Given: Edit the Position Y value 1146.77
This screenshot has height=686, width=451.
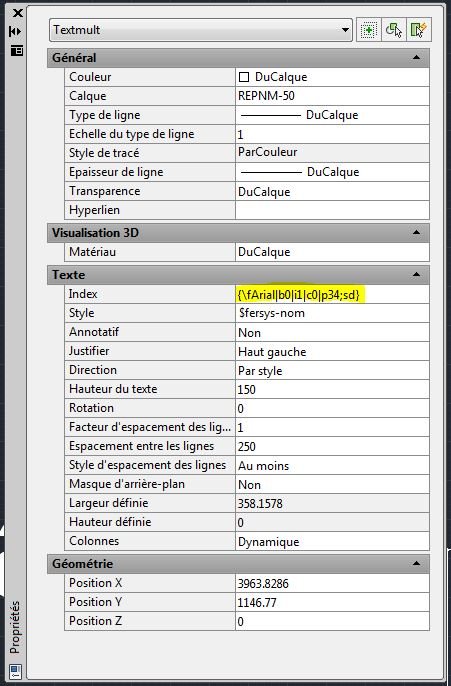Looking at the screenshot, I should coord(332,602).
